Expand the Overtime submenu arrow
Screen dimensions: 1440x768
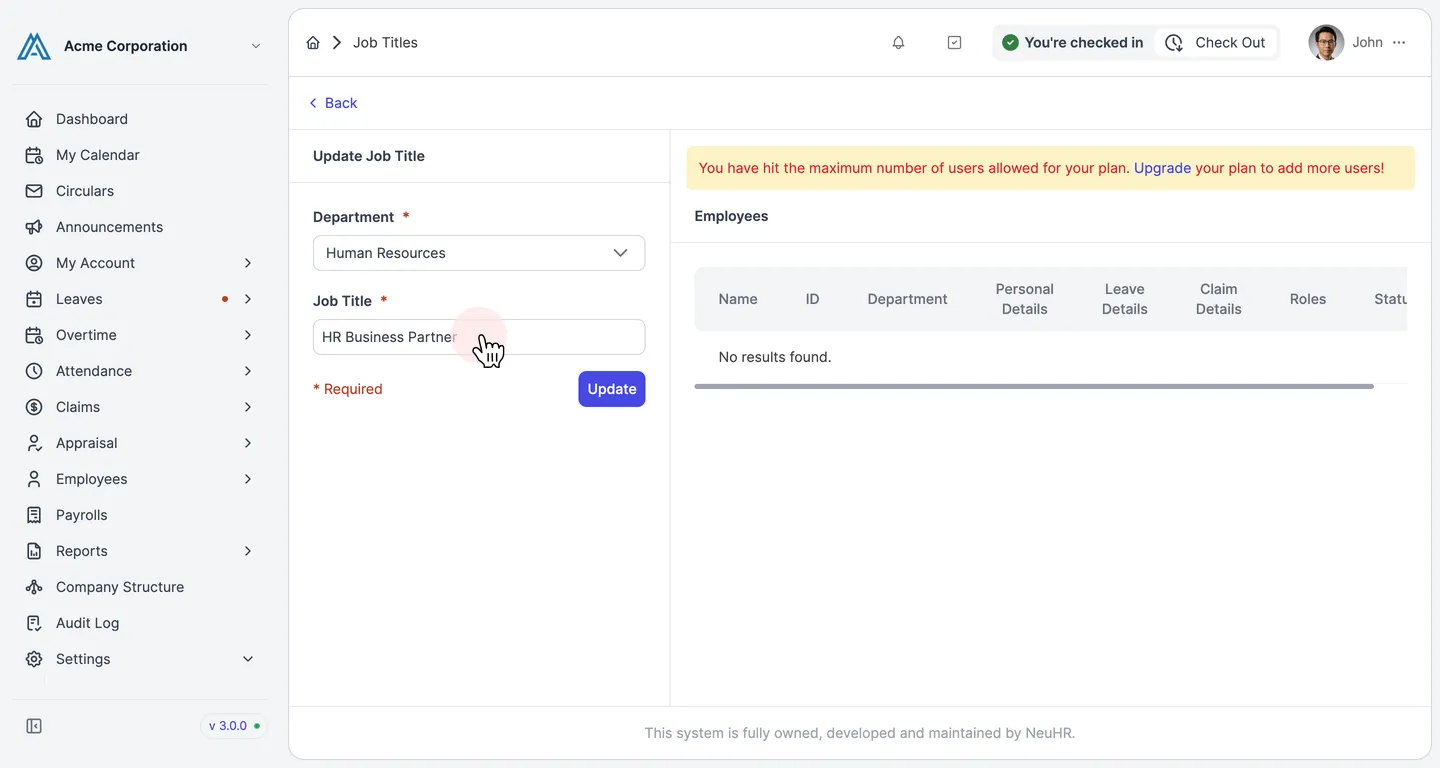point(248,335)
